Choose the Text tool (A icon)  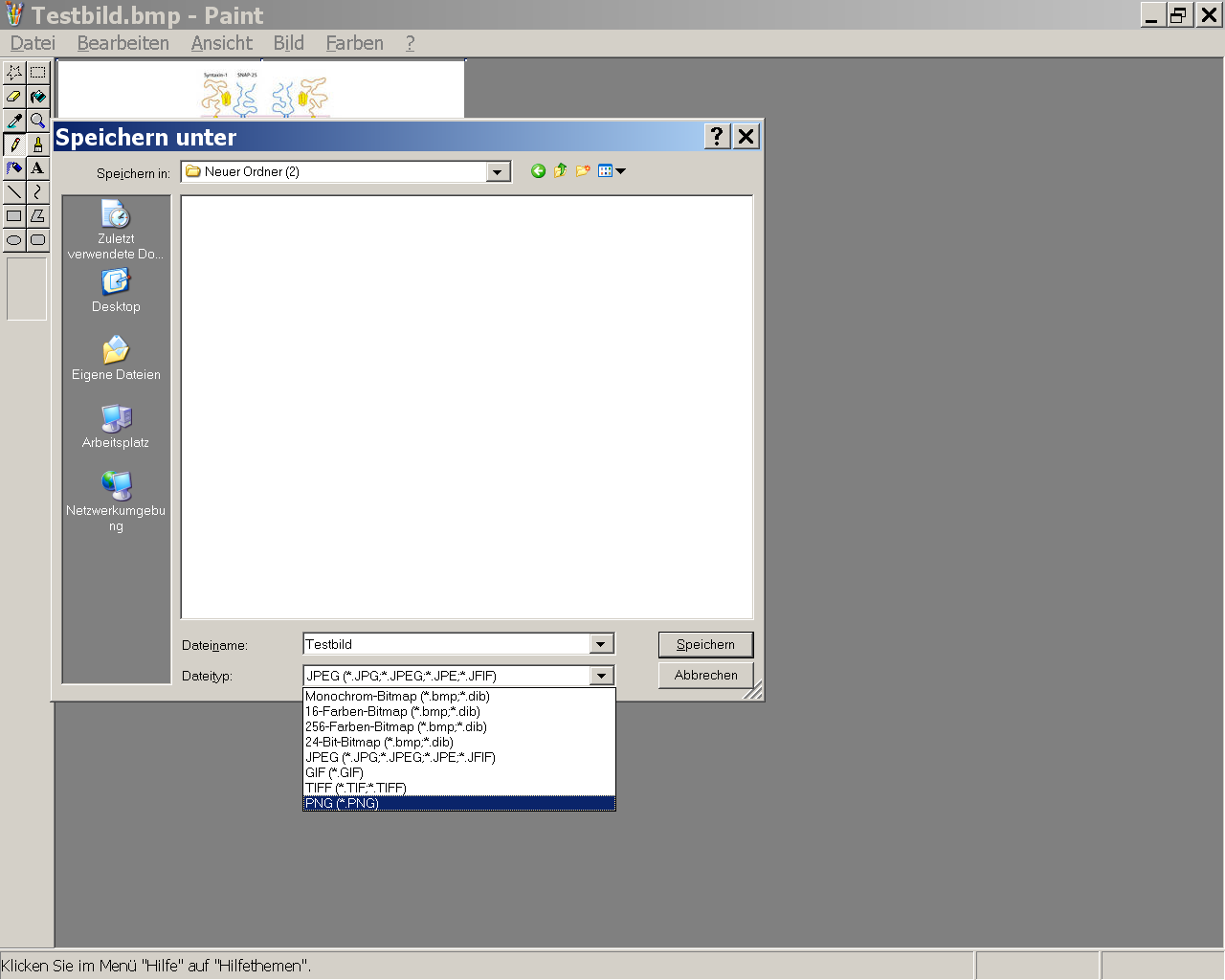click(37, 168)
